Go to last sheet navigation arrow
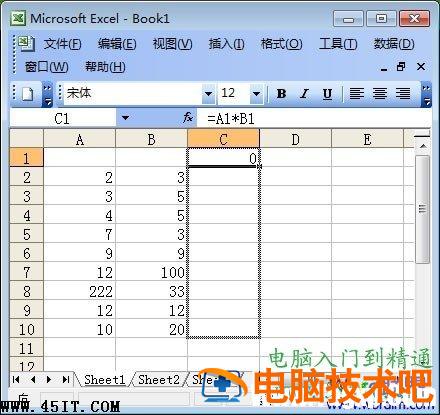The width and height of the screenshot is (440, 415). 66,379
